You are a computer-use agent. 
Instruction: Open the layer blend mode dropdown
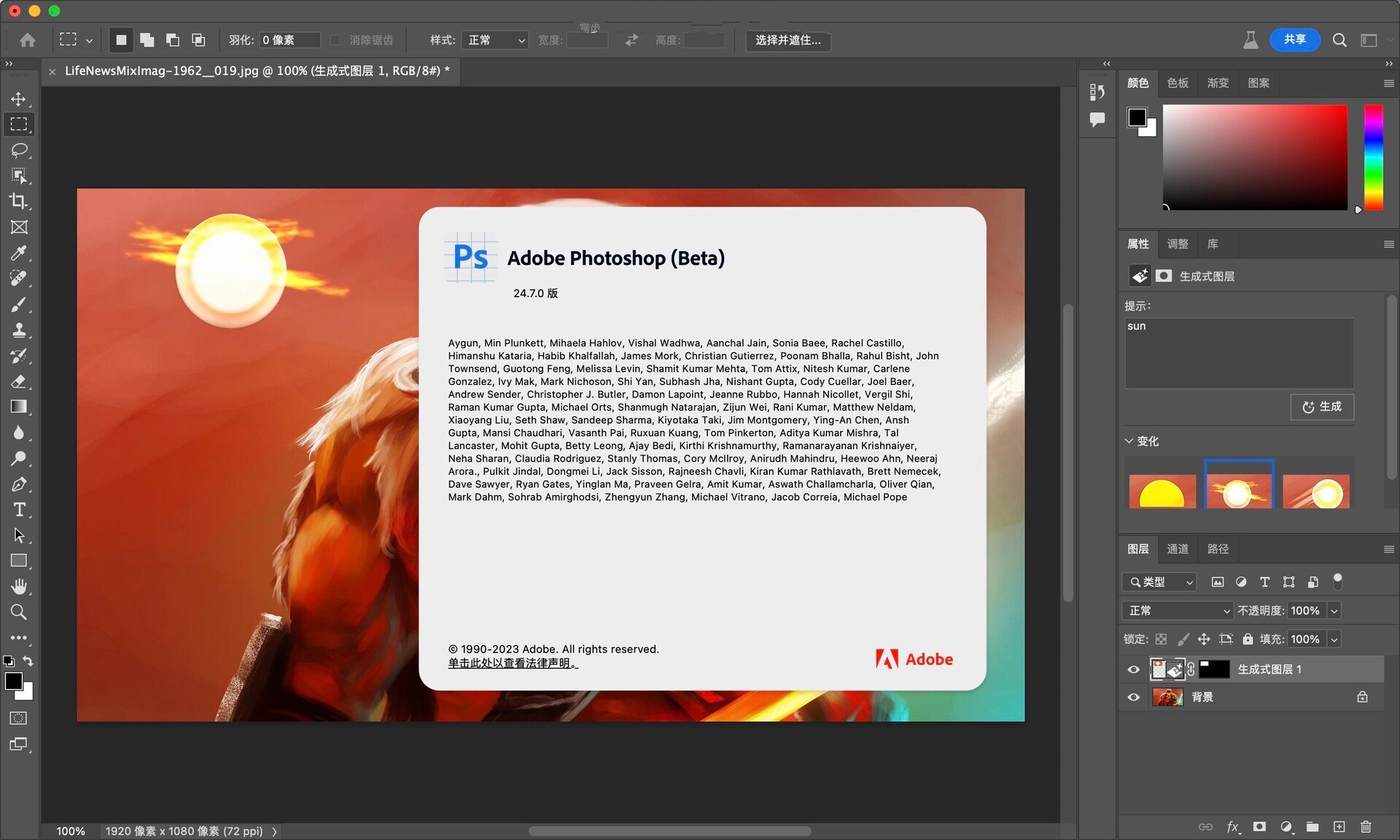point(1178,610)
